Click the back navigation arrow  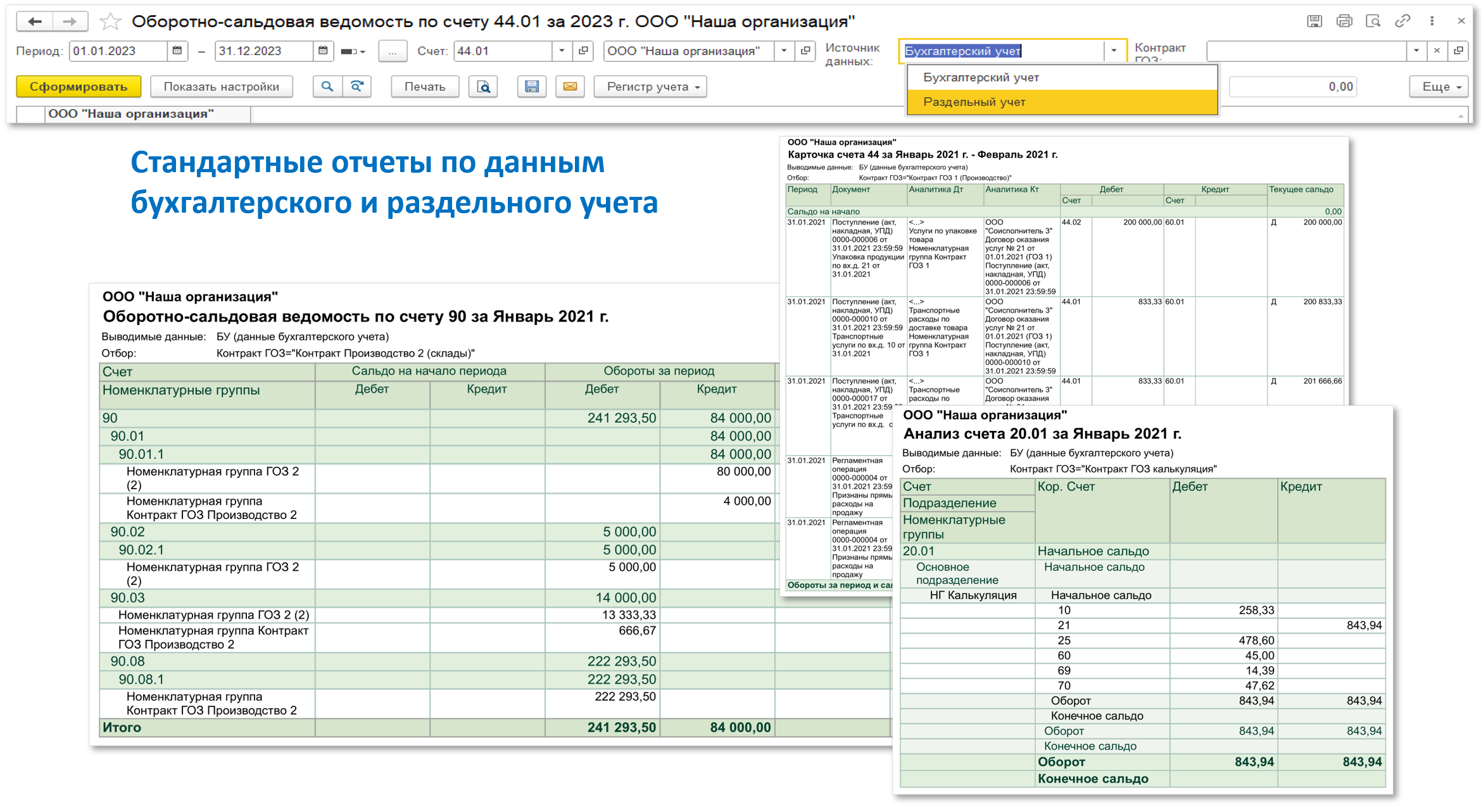pos(35,22)
